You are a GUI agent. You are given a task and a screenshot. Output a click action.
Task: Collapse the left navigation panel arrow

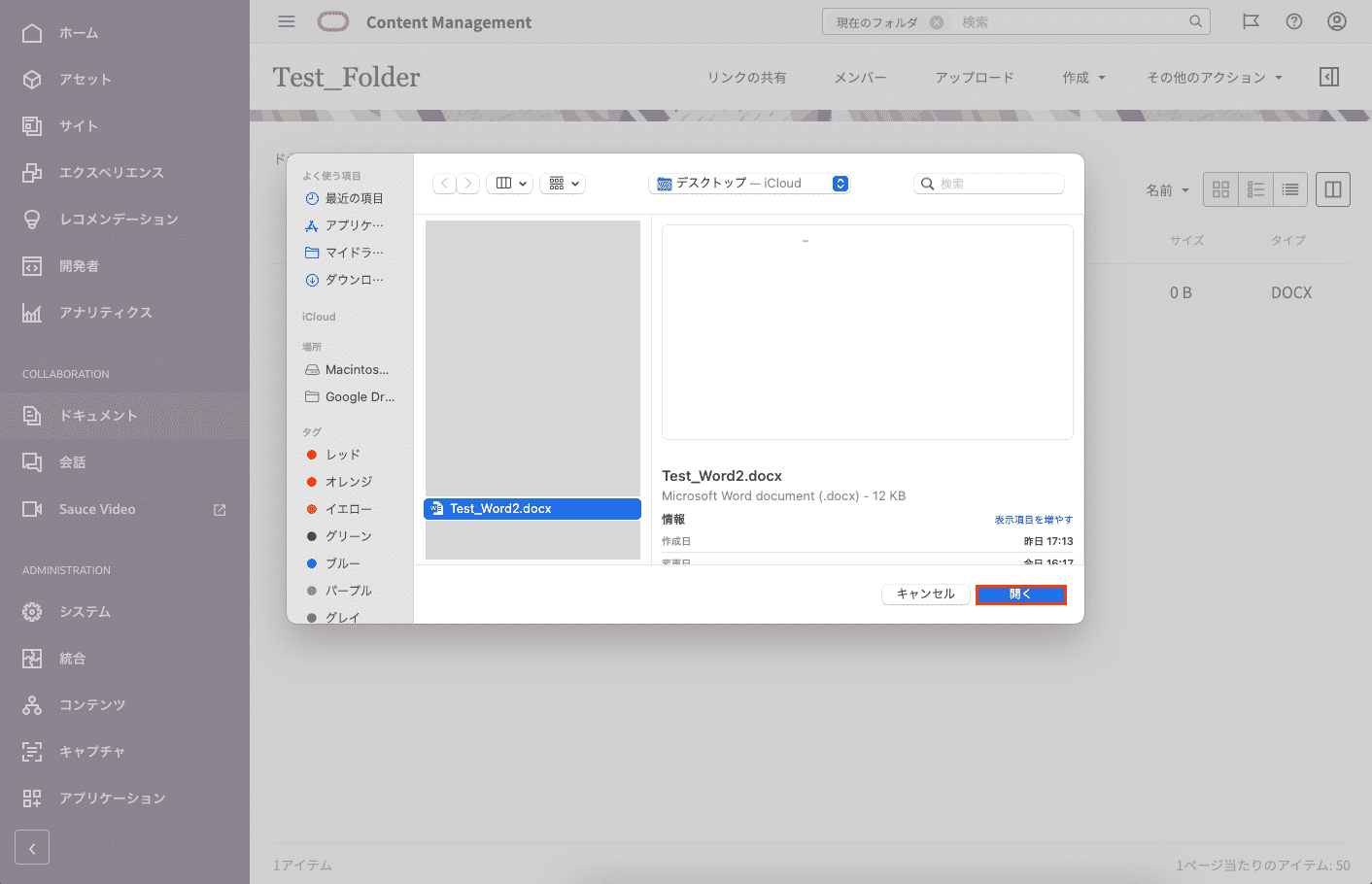[x=32, y=848]
